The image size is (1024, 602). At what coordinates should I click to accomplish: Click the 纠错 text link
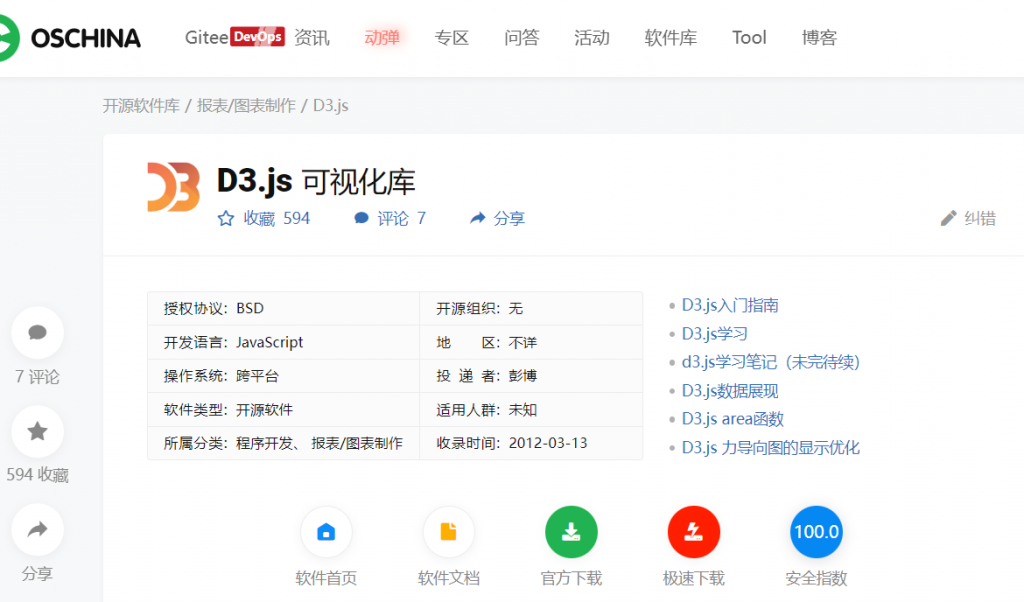point(980,219)
